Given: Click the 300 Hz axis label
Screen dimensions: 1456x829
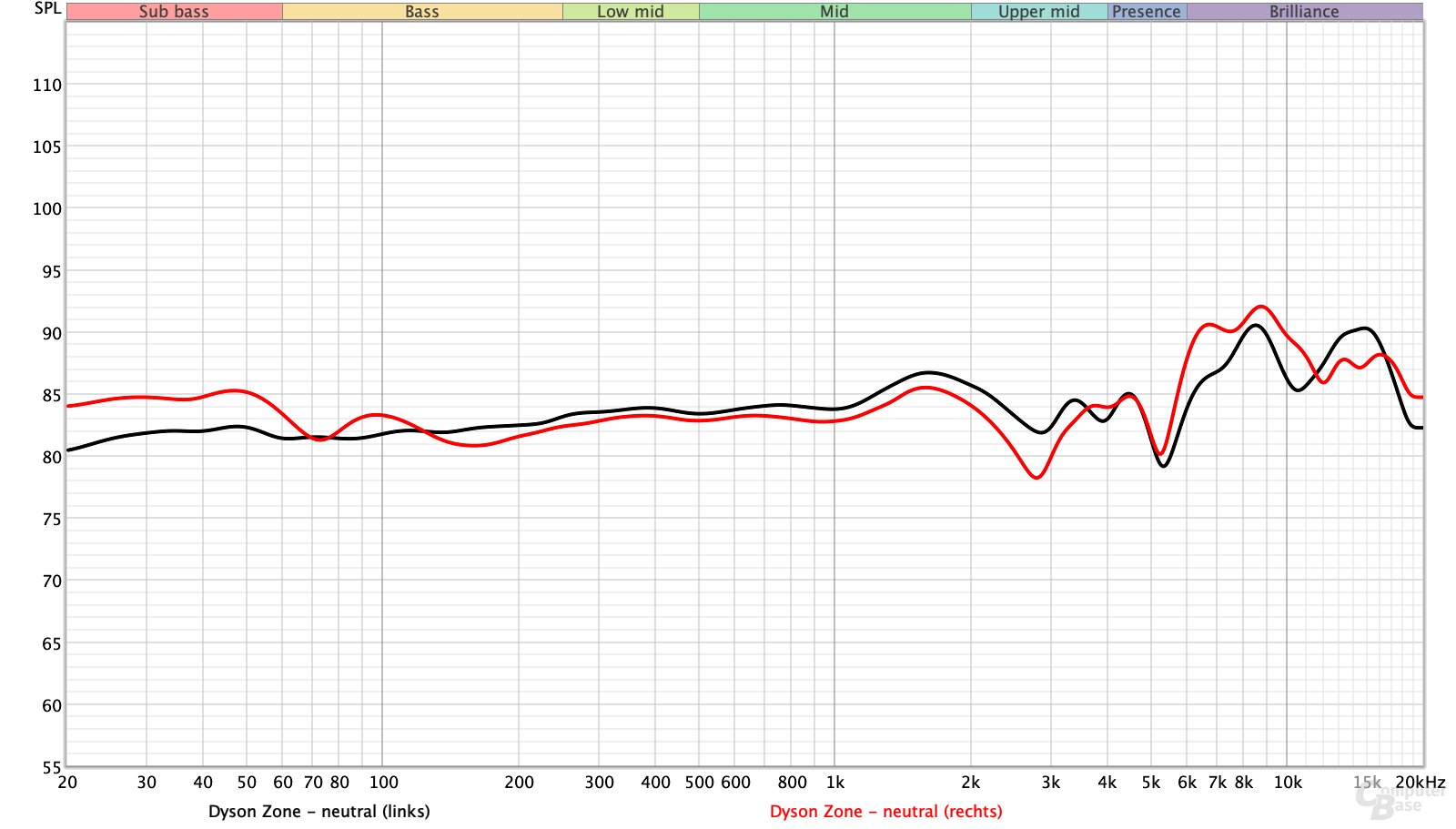Looking at the screenshot, I should [x=599, y=782].
